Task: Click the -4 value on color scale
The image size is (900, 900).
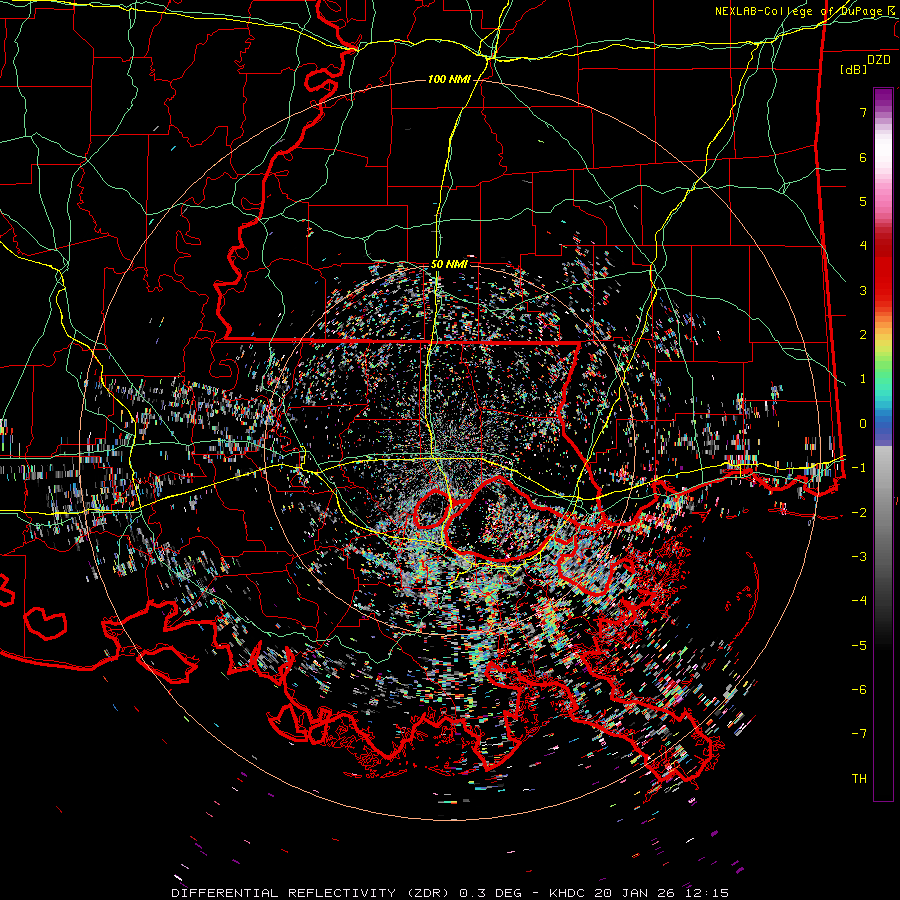Action: click(x=859, y=601)
